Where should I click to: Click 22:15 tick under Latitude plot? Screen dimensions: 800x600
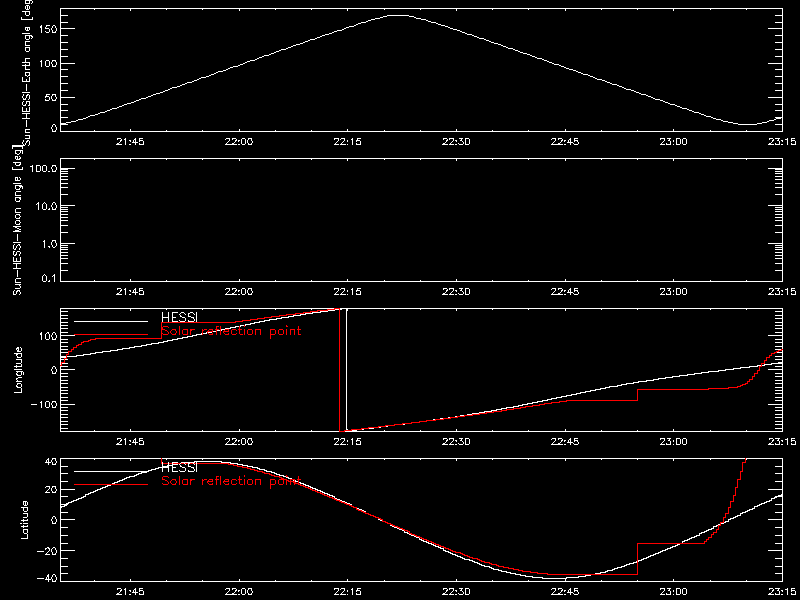click(x=347, y=592)
